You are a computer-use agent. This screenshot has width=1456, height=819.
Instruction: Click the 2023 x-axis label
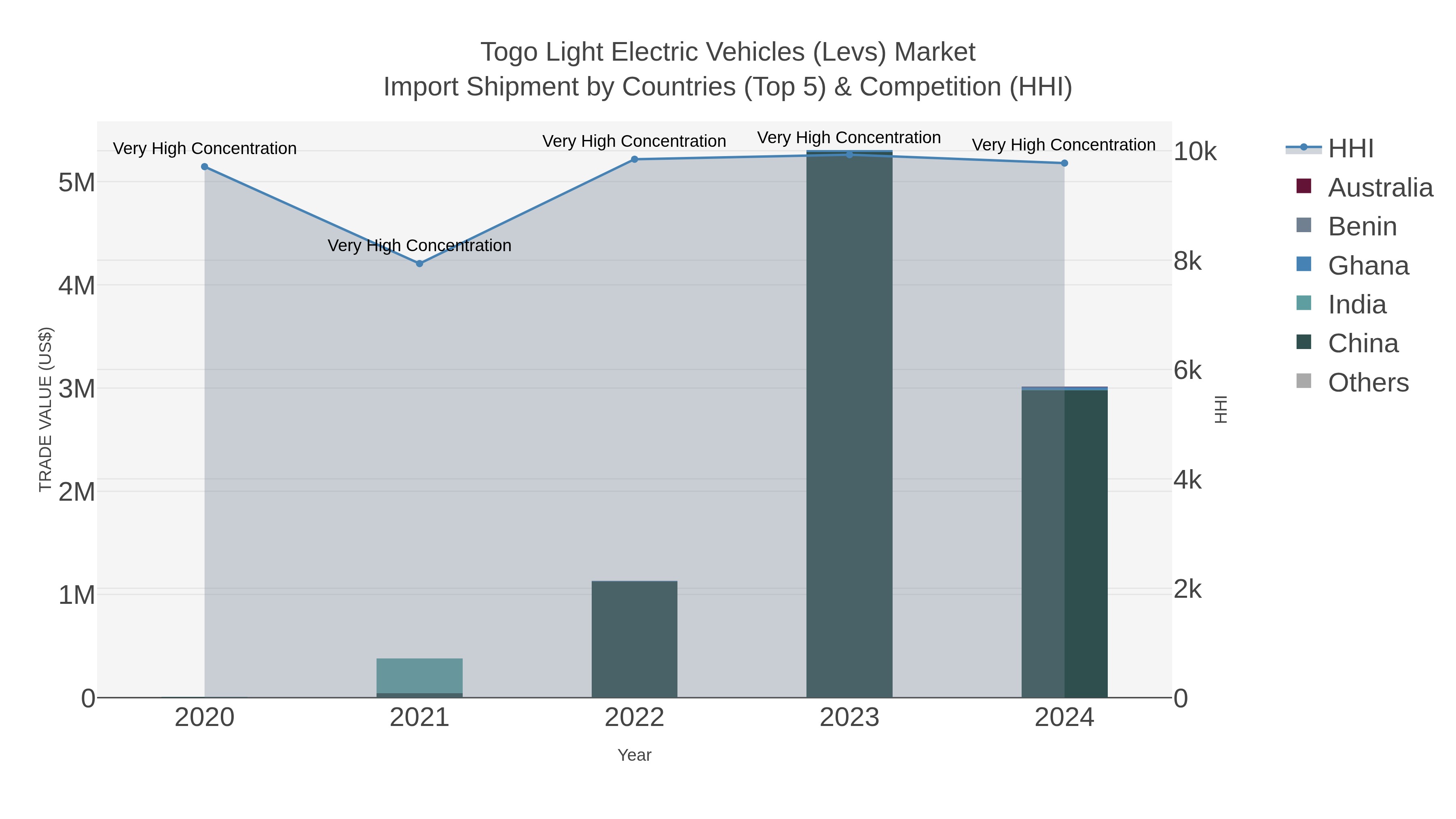[x=849, y=718]
